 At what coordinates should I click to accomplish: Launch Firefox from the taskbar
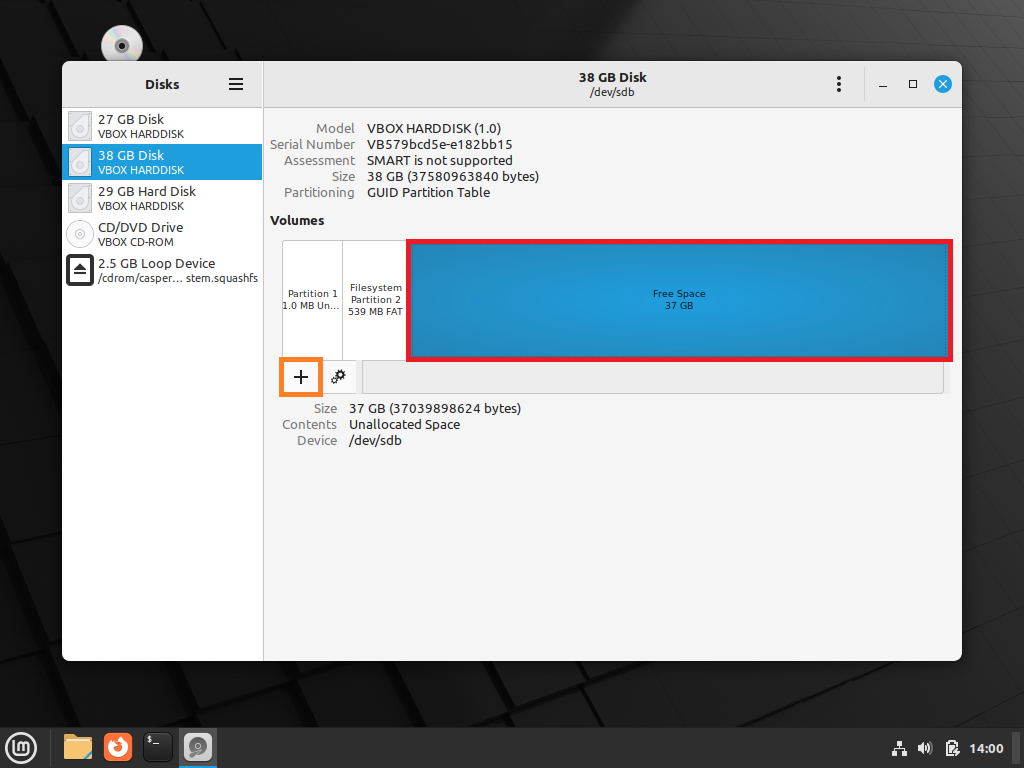click(x=118, y=747)
